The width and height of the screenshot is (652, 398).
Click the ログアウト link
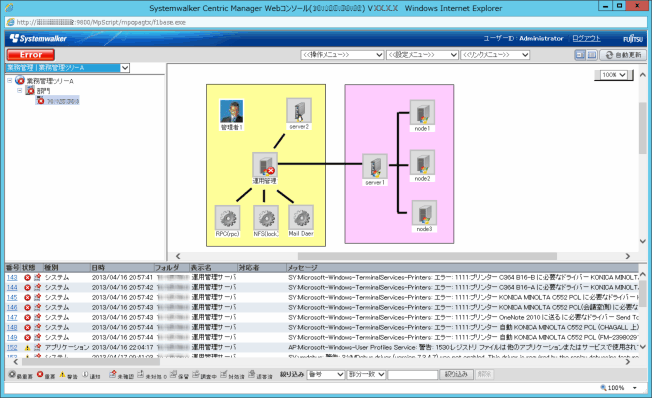click(586, 38)
